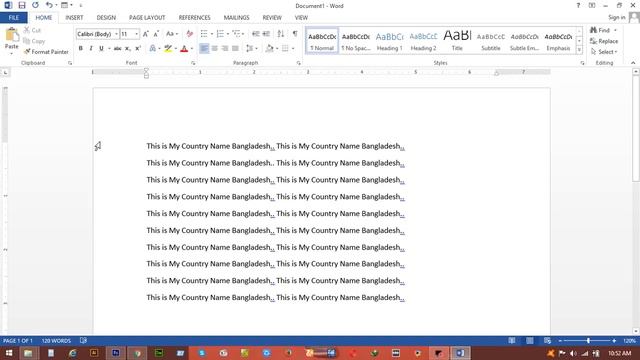Click proofing errors icon in status bar
The image size is (640, 360).
pos(83,340)
